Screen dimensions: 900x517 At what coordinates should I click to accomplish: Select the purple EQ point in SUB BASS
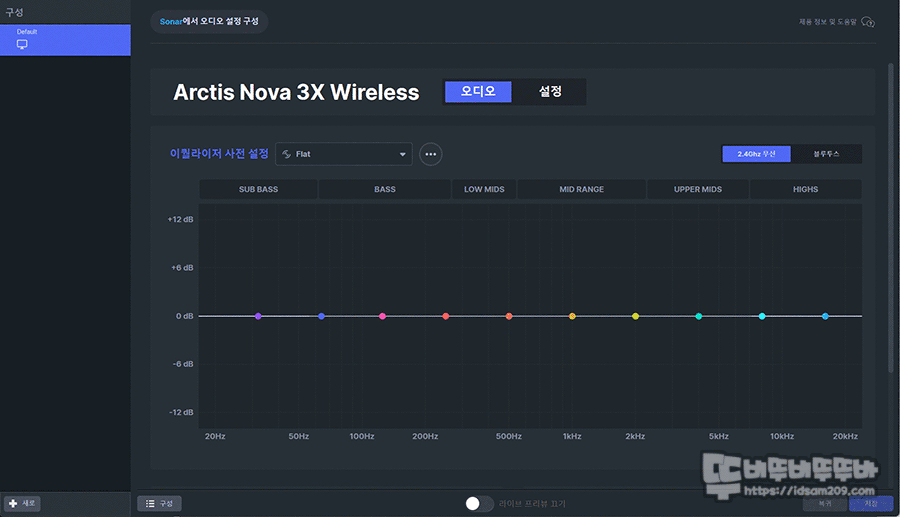tap(258, 316)
